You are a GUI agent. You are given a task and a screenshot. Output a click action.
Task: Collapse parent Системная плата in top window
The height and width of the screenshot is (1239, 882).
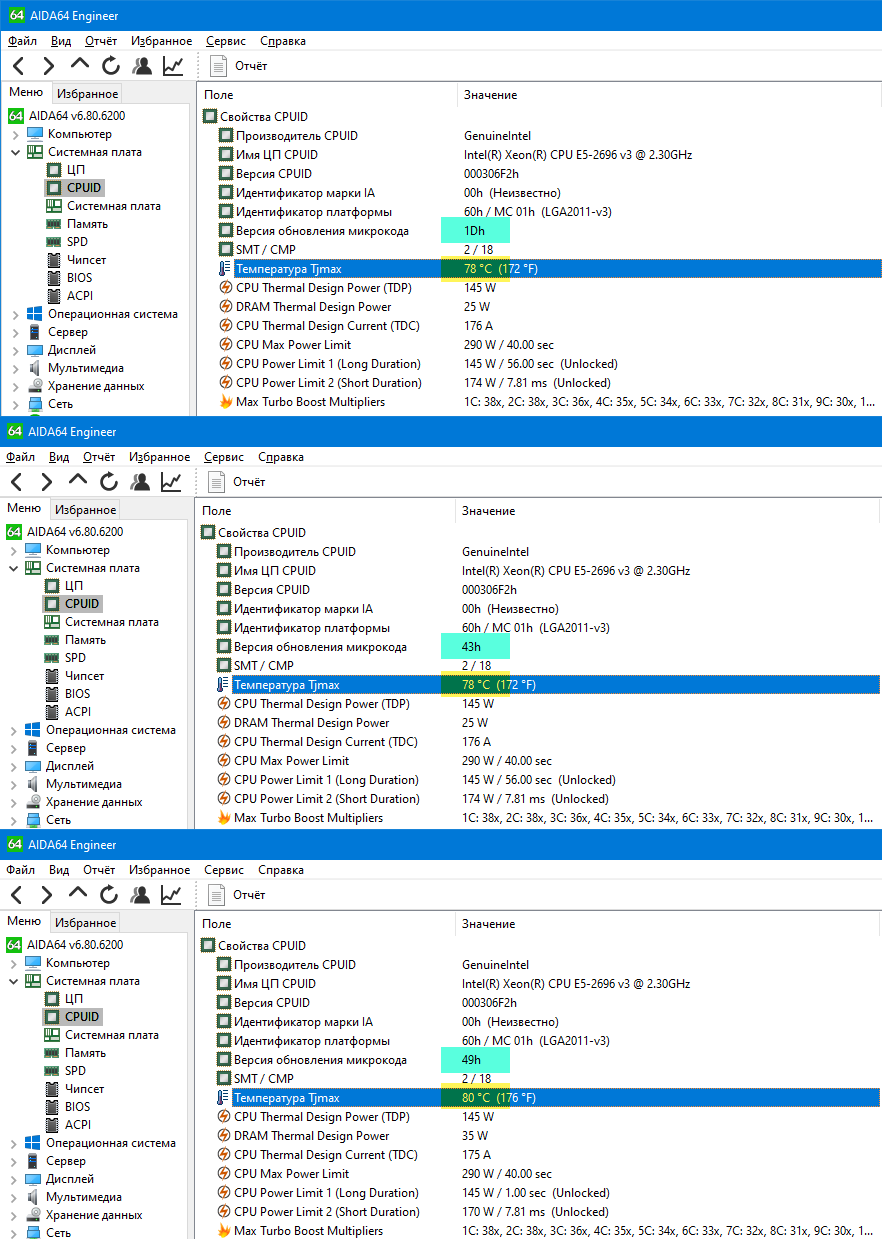coord(16,152)
